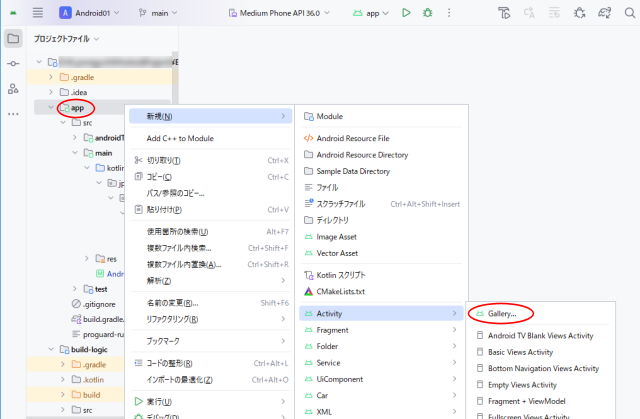Expand the .gradle folder at top of tree

pos(51,76)
